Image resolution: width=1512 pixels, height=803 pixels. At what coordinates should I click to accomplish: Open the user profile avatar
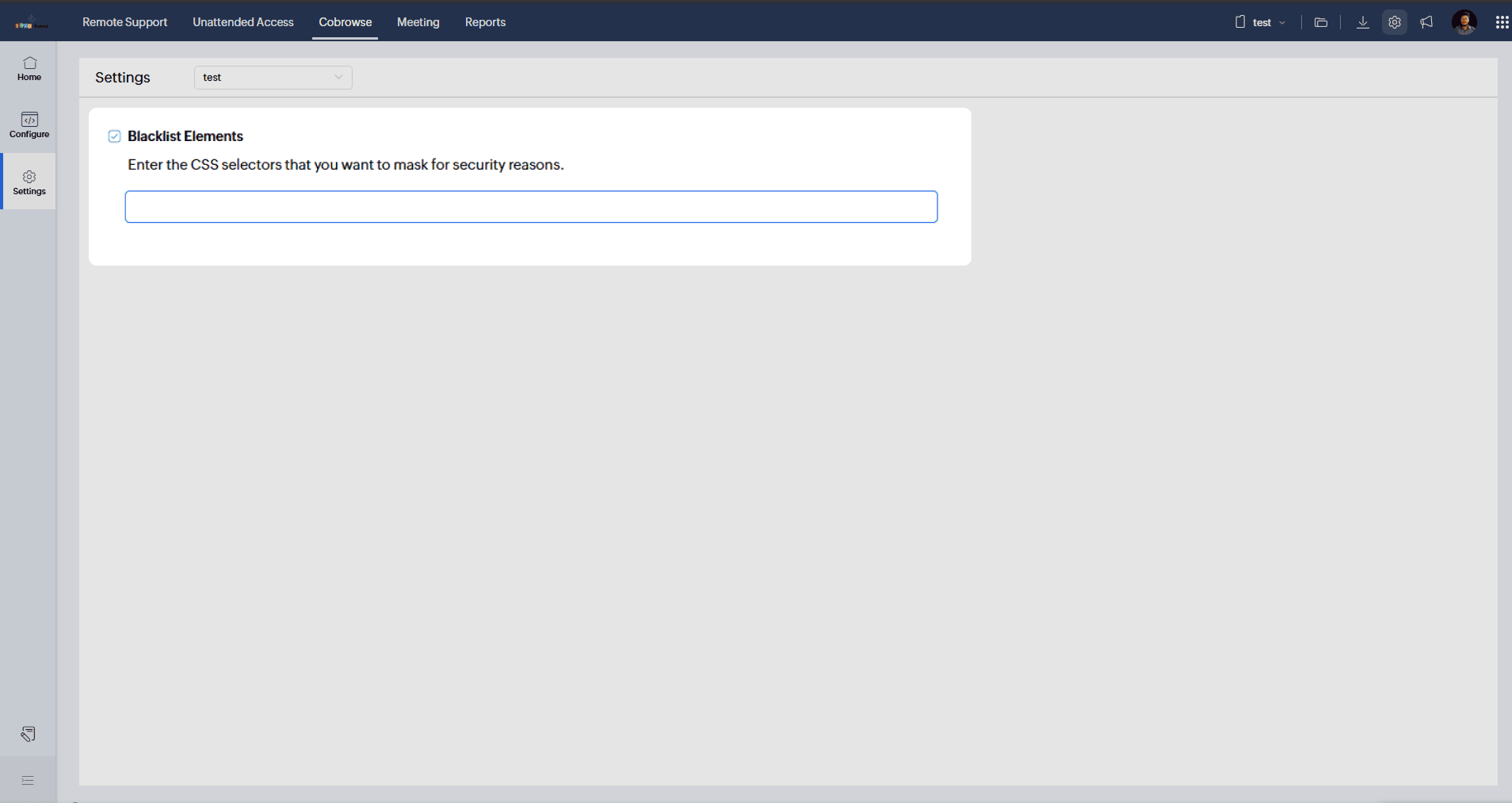click(1464, 22)
